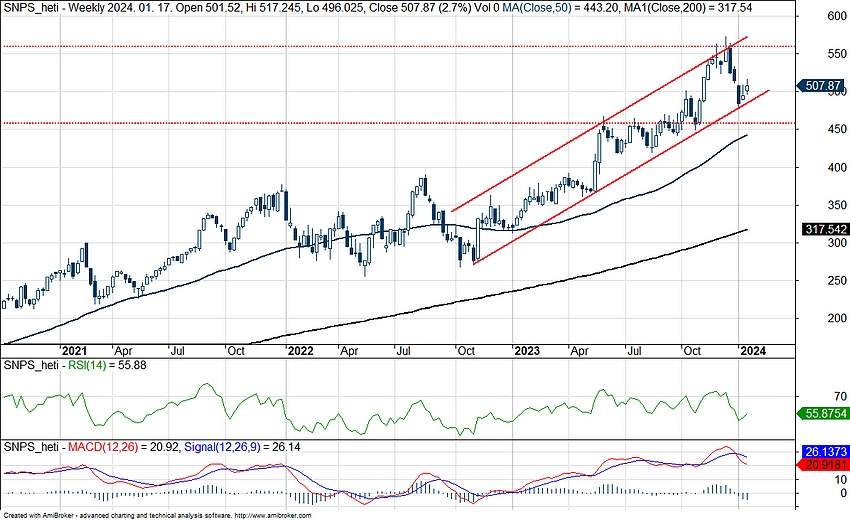Click the 600 price axis label
850x520 pixels.
coord(837,16)
